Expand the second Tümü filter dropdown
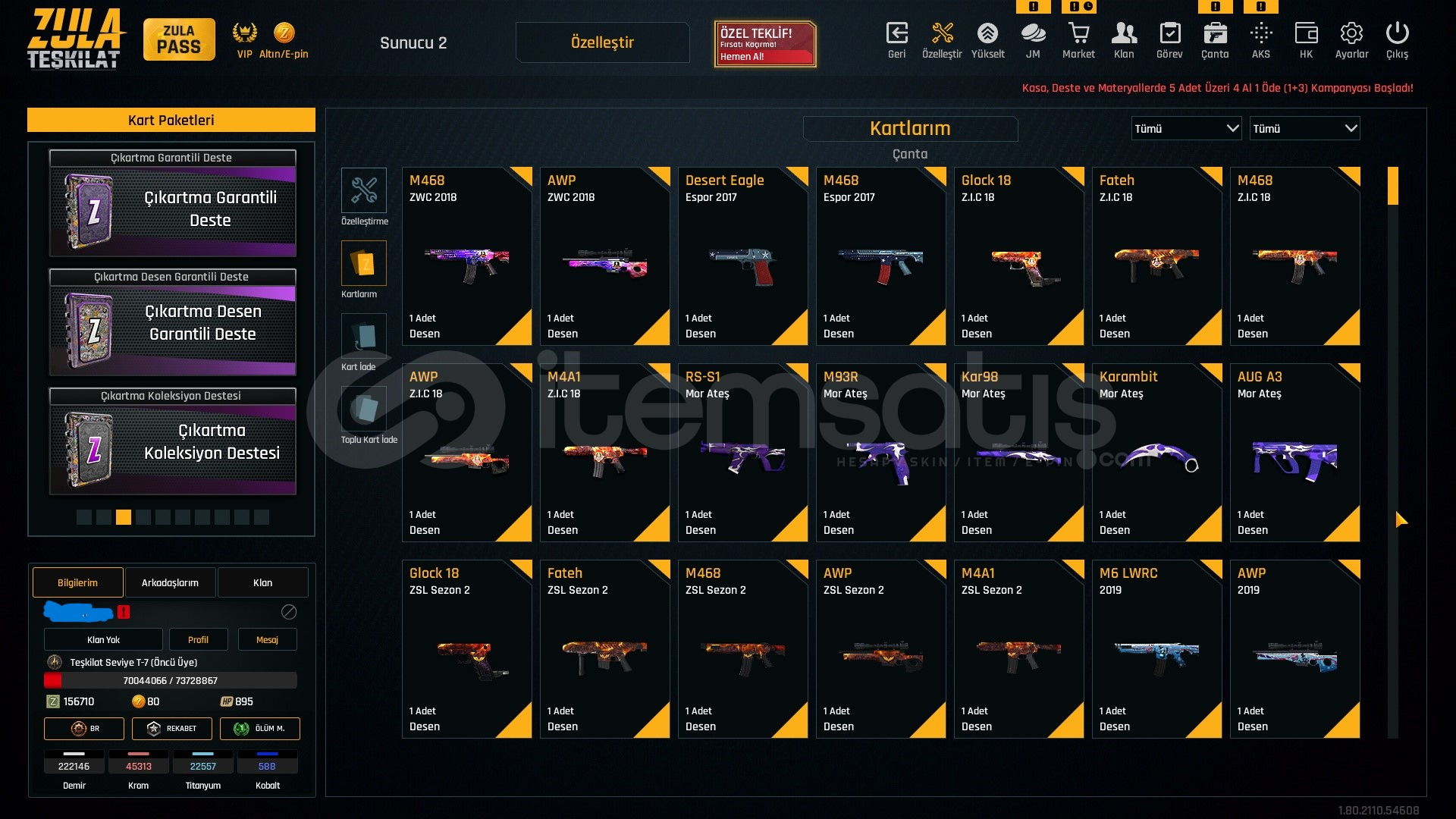 coord(1304,128)
